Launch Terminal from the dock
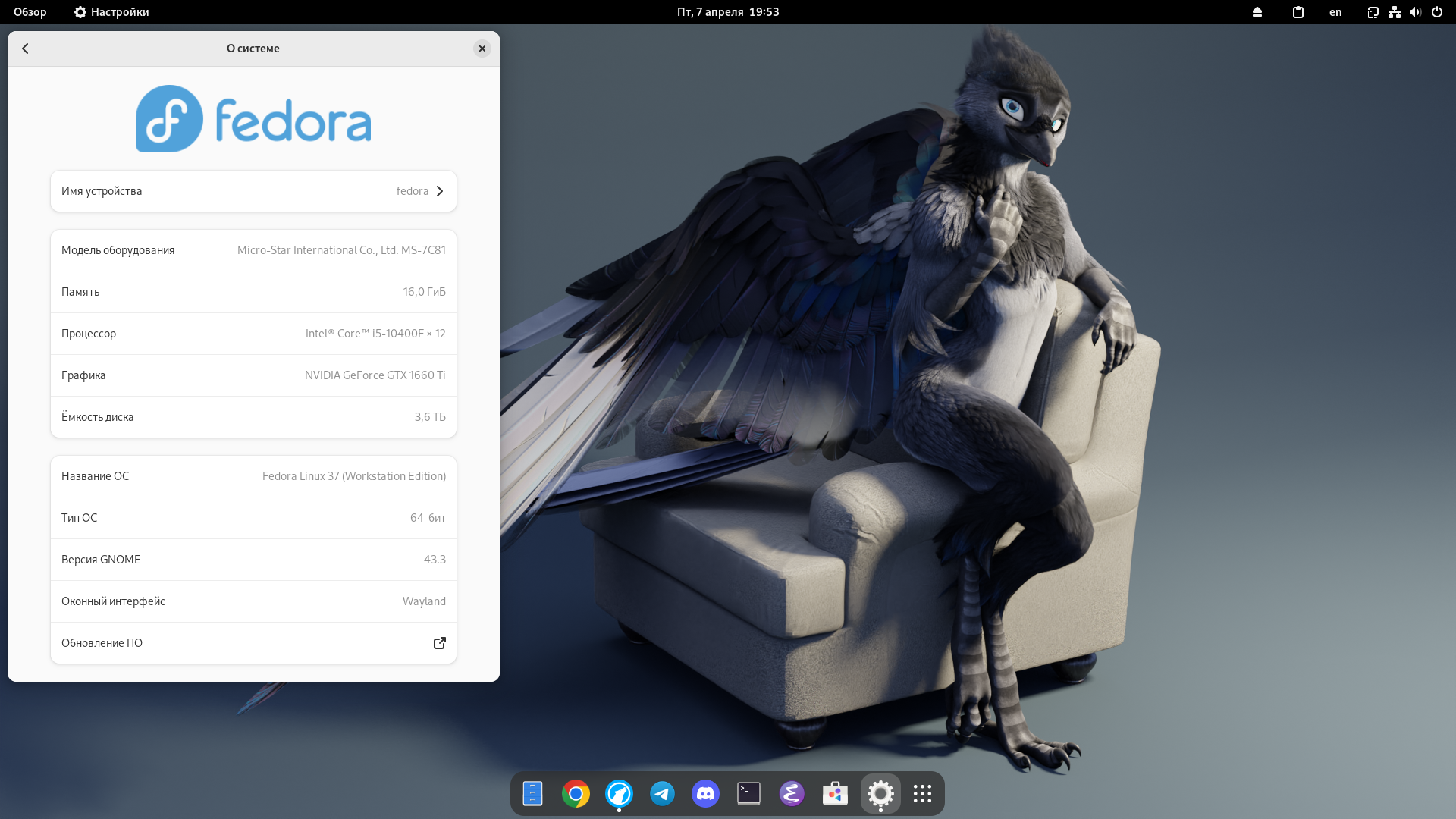Screen dimensions: 1456x819 point(749,794)
